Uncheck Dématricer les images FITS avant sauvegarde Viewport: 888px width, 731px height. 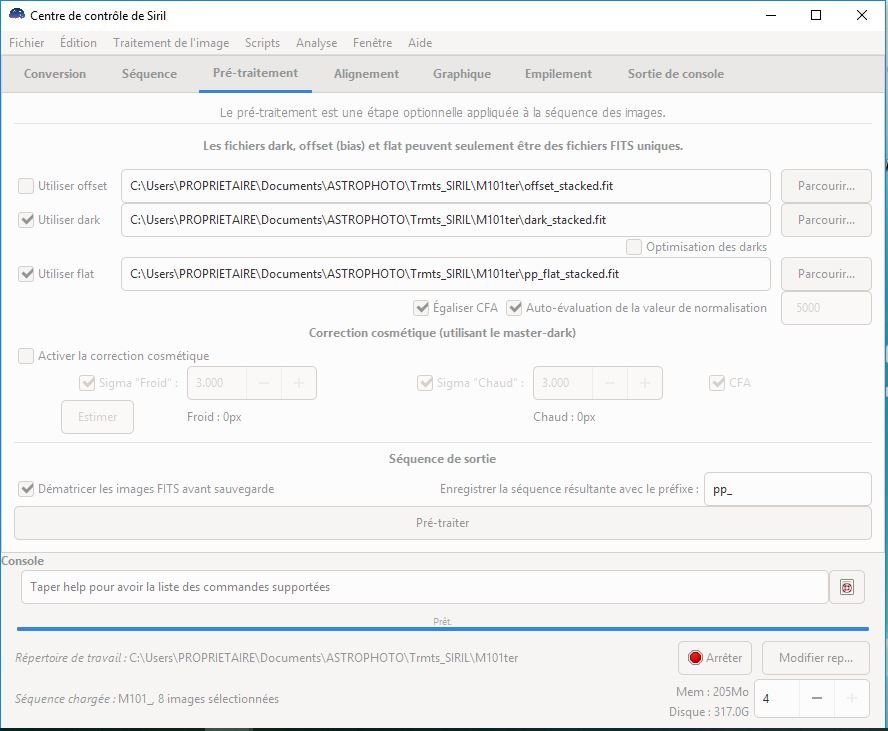26,489
